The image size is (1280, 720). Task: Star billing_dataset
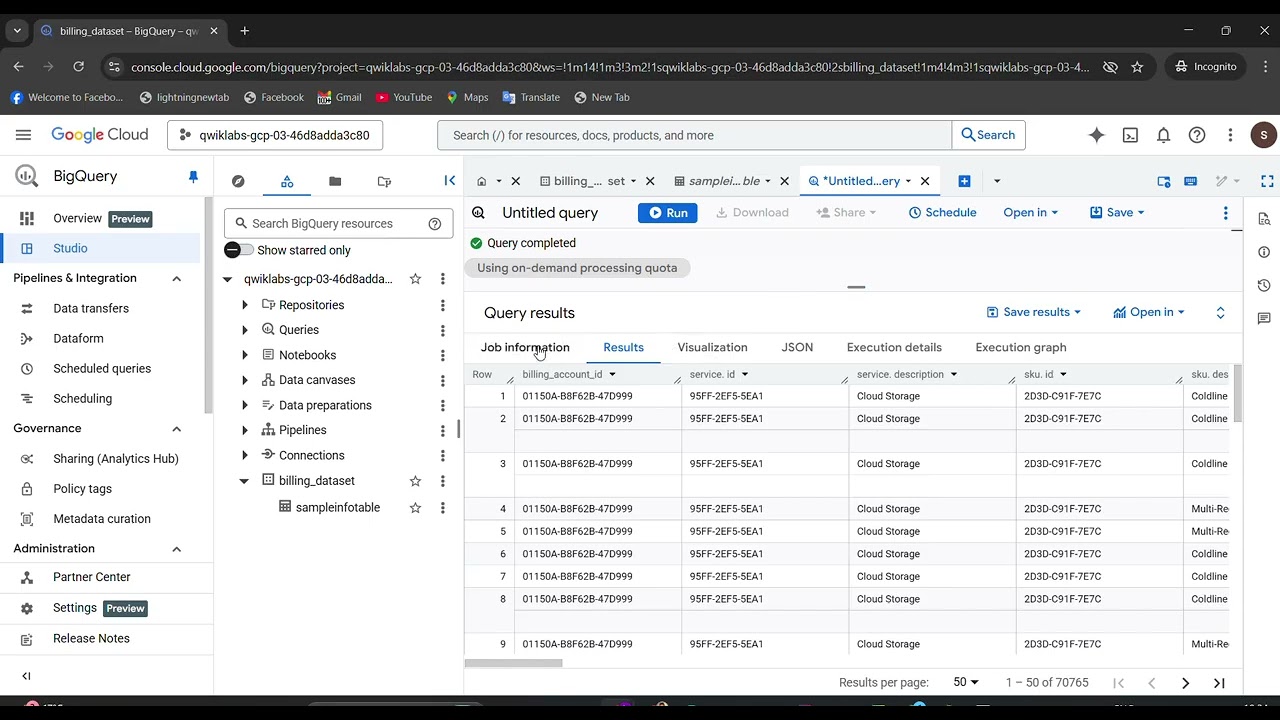coord(415,481)
